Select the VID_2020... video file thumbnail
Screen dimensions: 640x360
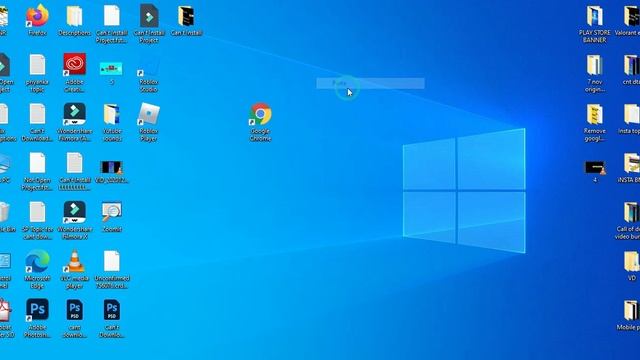pos(111,167)
